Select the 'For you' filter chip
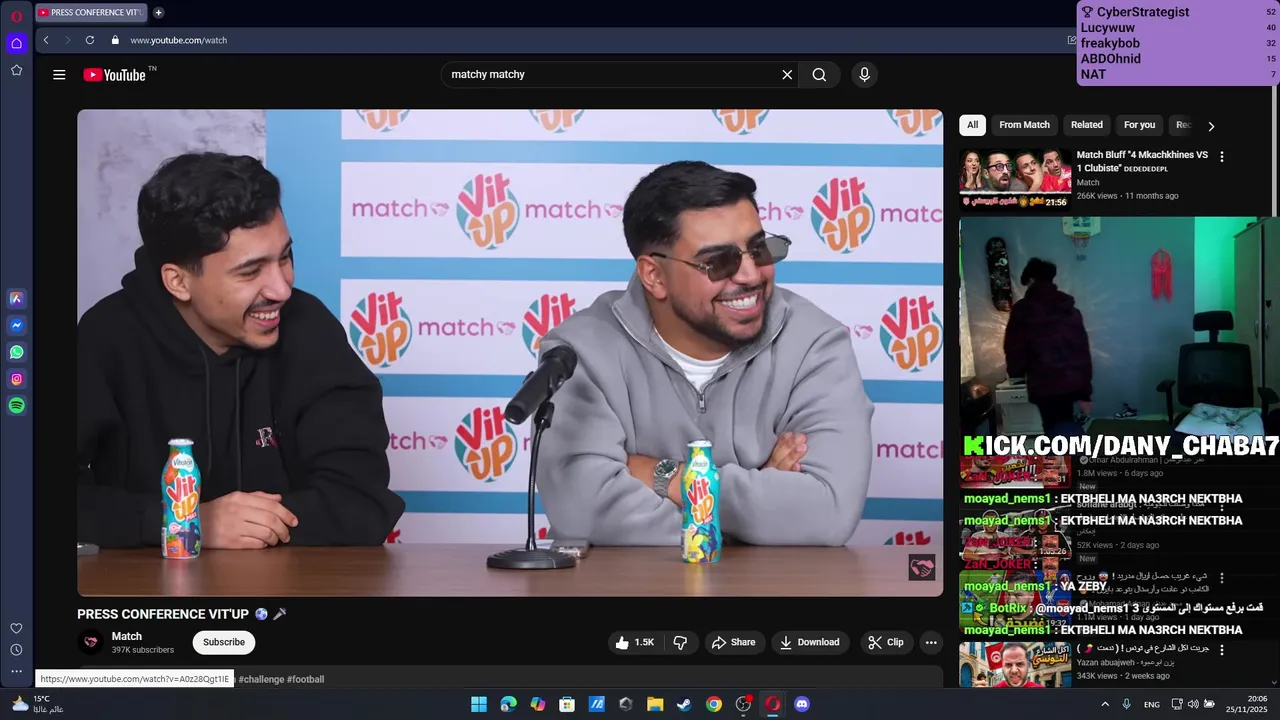 point(1139,125)
